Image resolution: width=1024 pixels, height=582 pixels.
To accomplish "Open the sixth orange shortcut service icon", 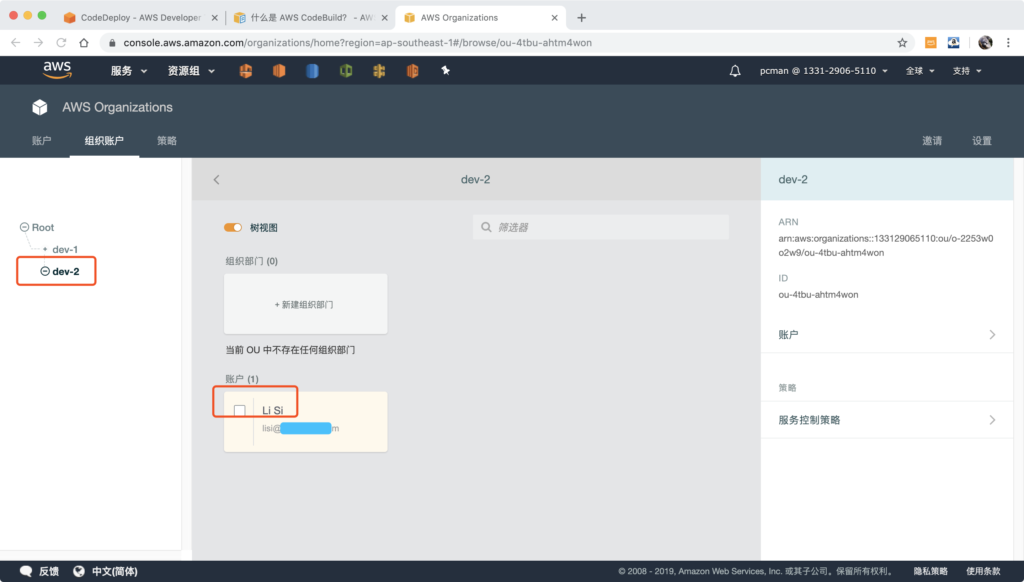I will (x=412, y=71).
